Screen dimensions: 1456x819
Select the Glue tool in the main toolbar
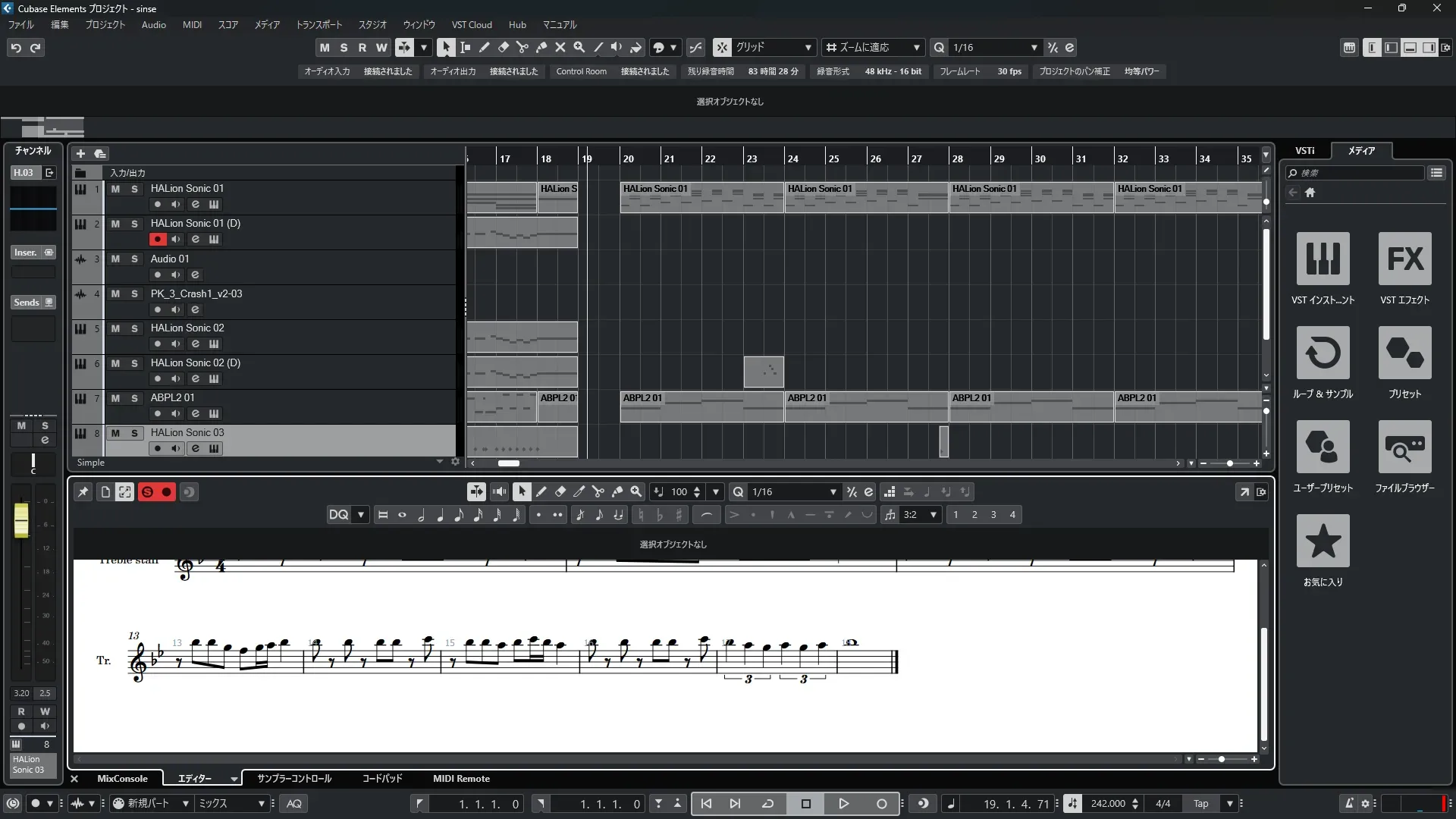pyautogui.click(x=541, y=47)
